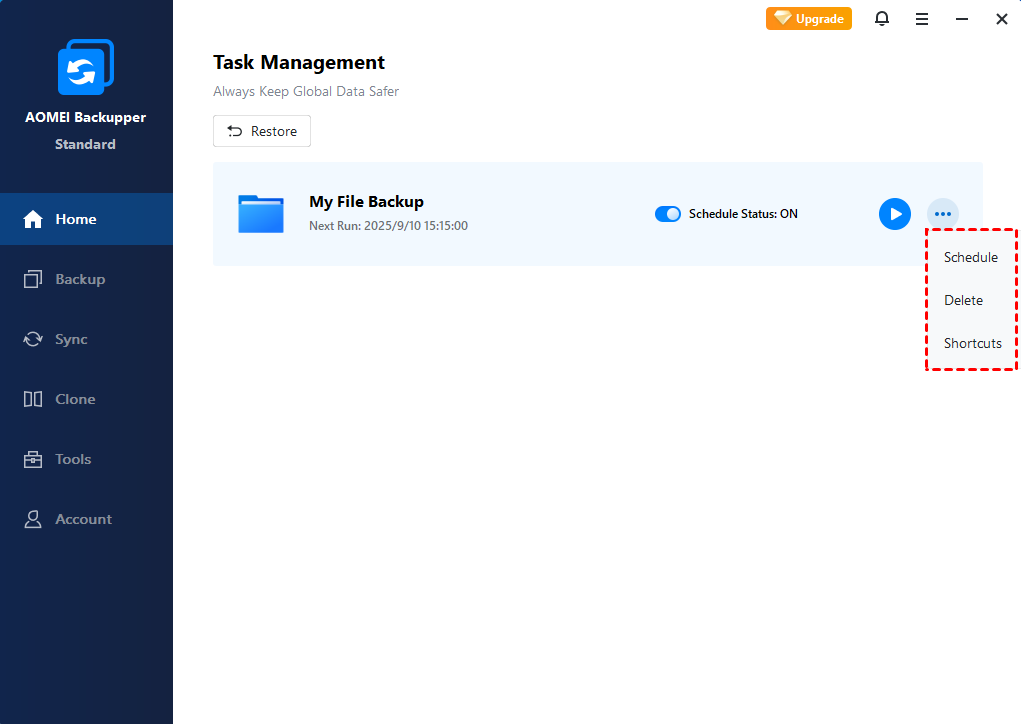The height and width of the screenshot is (724, 1021).
Task: Click the Always Keep Global Data Safer subtitle
Action: (306, 91)
